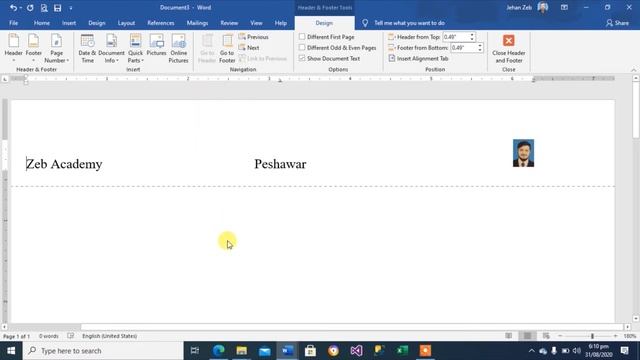Insert Date & Time
The width and height of the screenshot is (640, 360).
coord(87,48)
